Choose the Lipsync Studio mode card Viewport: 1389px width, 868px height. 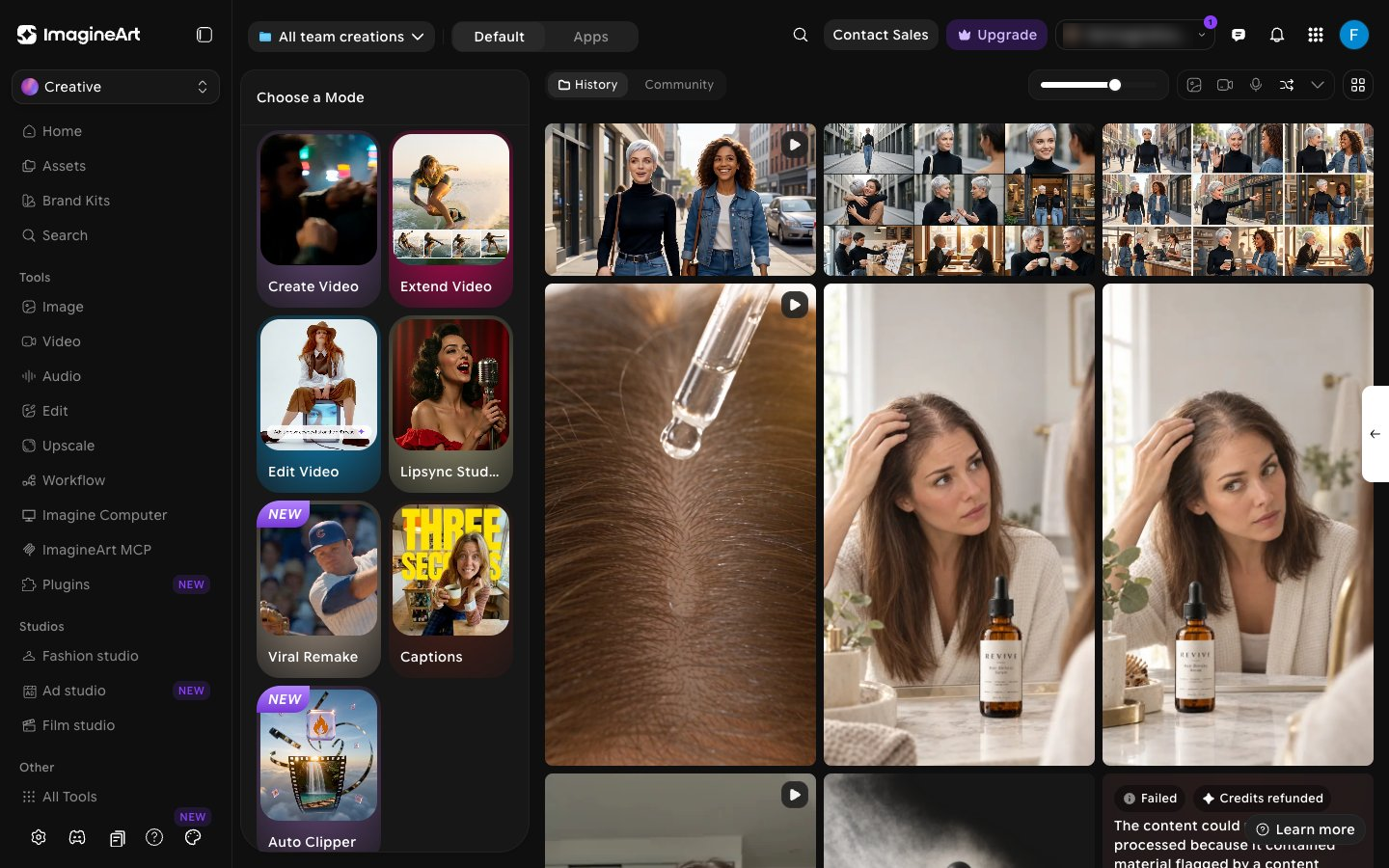coord(450,404)
